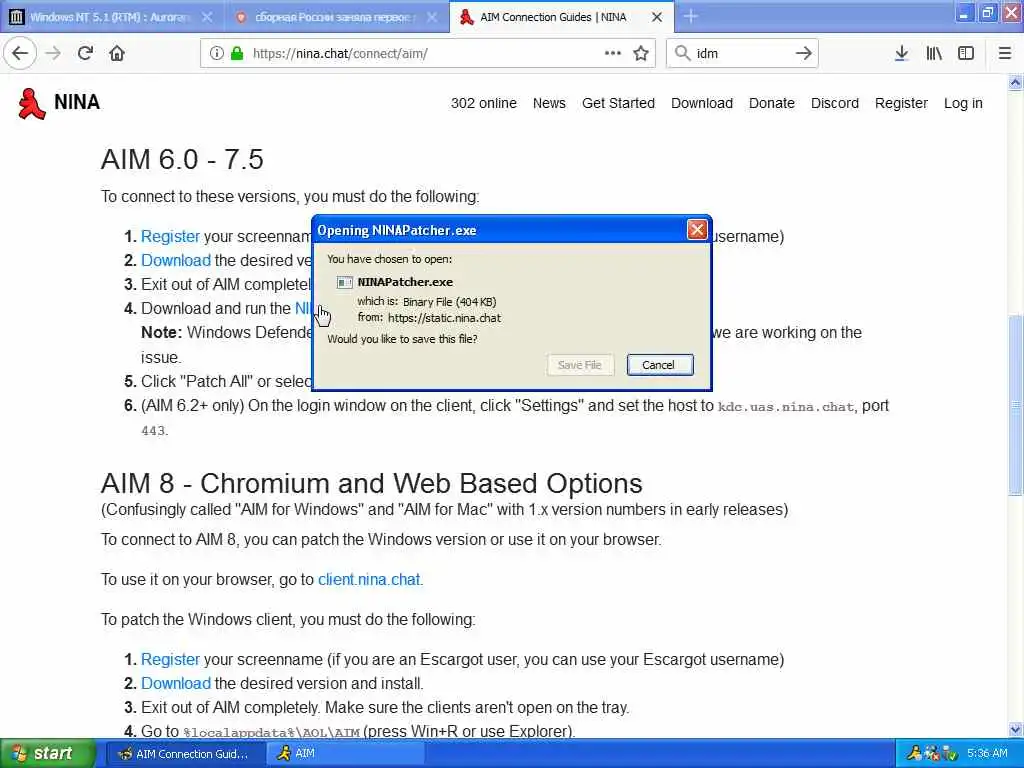
Task: Click the page scrollbar down arrow
Action: coord(1015,729)
